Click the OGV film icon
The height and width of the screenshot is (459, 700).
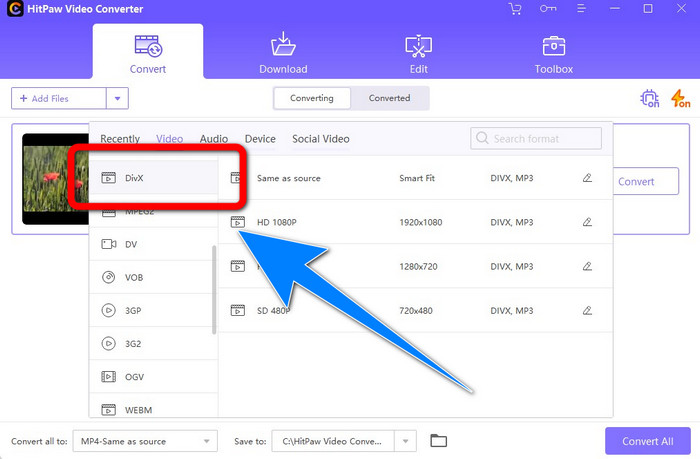pyautogui.click(x=108, y=376)
